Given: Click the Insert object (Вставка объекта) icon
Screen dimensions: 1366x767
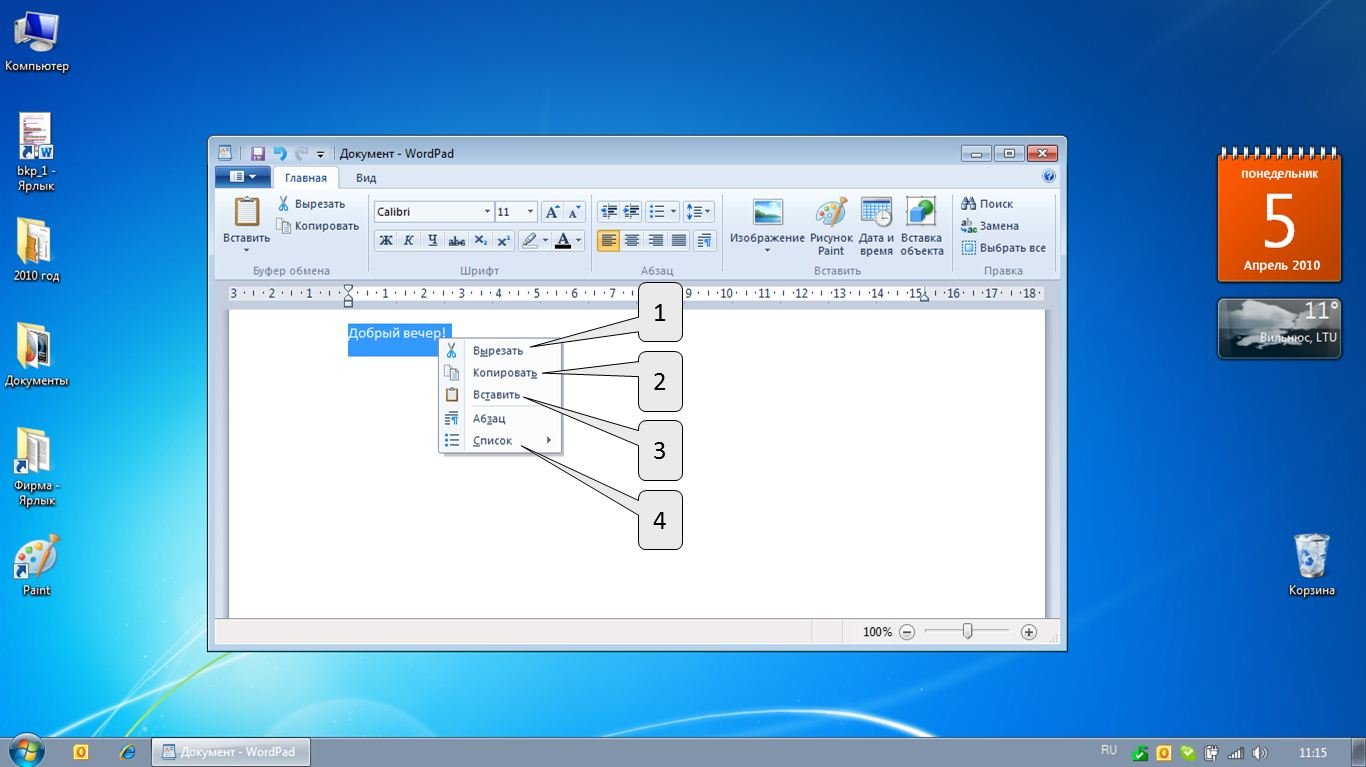Looking at the screenshot, I should pos(921,226).
